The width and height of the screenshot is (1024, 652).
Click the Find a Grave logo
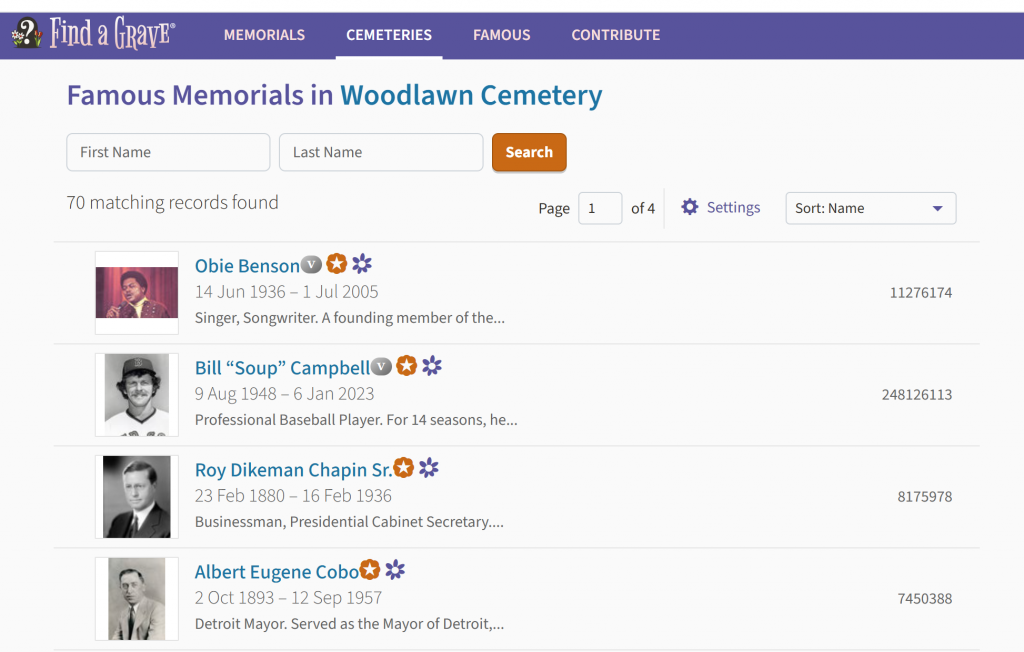pyautogui.click(x=93, y=33)
